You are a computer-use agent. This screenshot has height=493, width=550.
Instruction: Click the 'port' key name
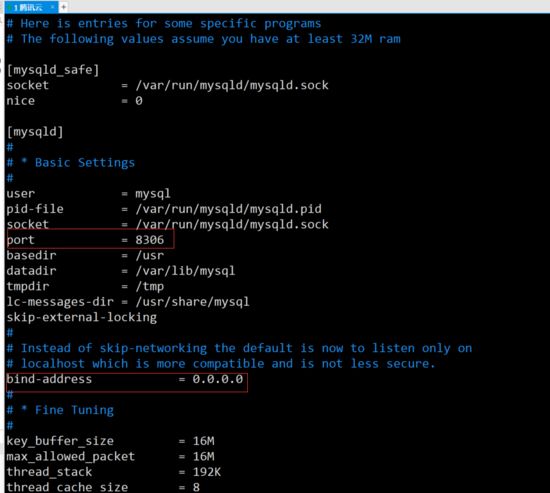(20, 240)
